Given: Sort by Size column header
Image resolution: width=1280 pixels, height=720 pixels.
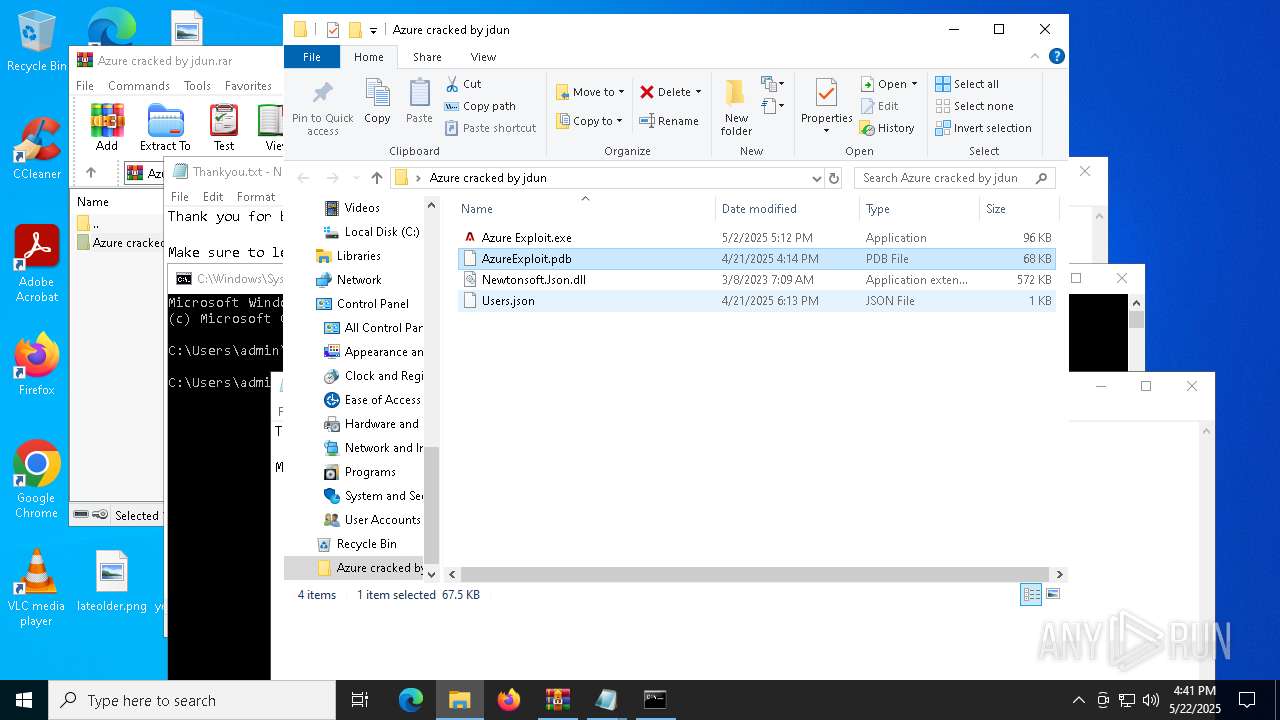Looking at the screenshot, I should [1019, 209].
